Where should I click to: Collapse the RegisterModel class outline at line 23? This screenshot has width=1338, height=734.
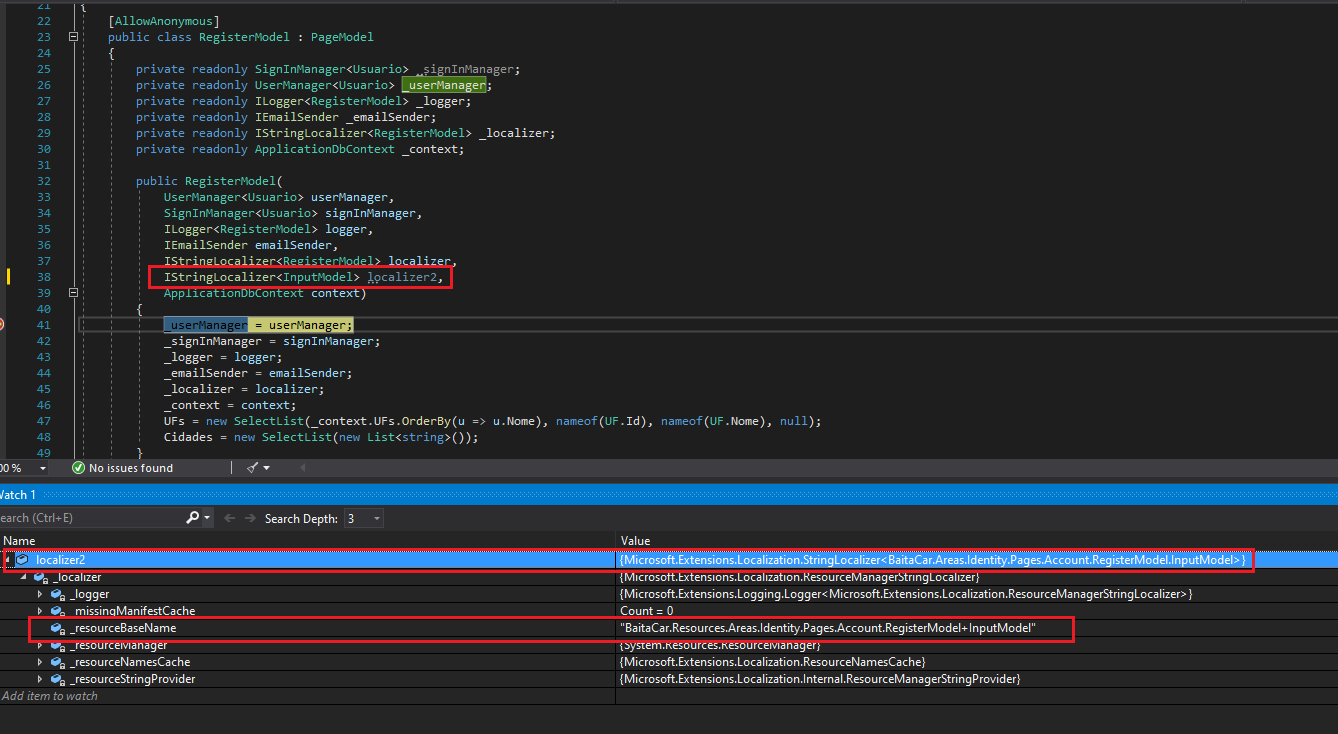[75, 36]
